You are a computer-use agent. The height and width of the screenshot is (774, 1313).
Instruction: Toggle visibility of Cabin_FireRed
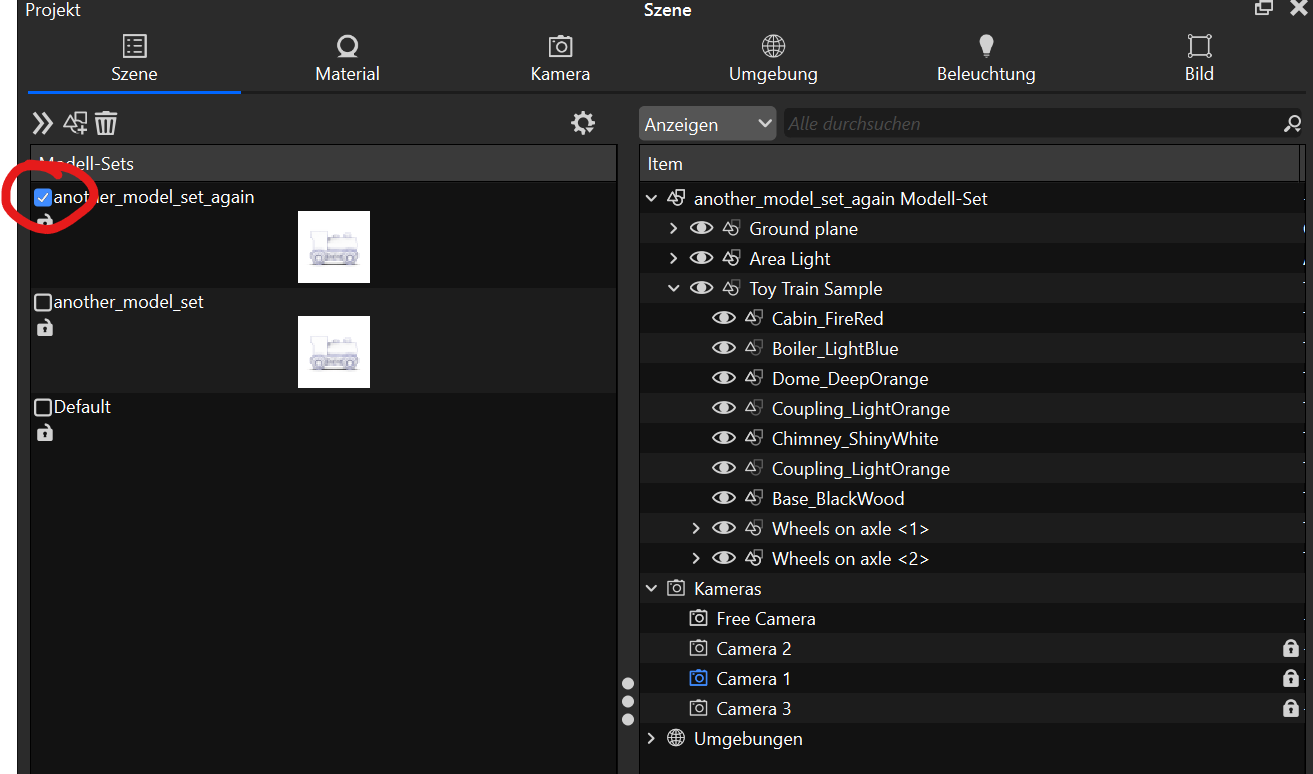click(x=723, y=319)
